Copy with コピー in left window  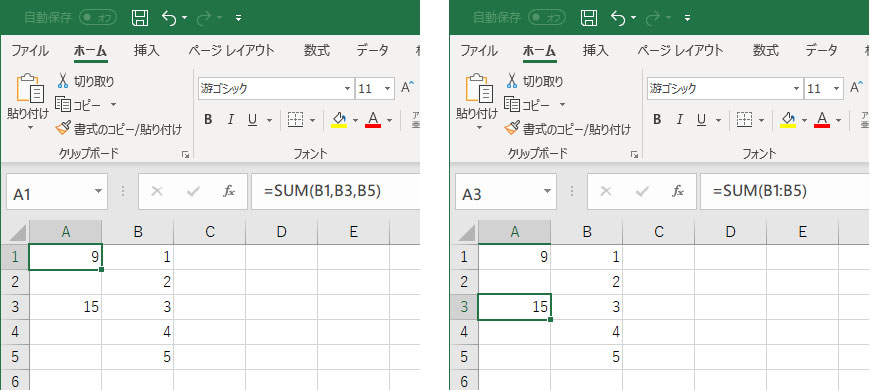point(78,105)
